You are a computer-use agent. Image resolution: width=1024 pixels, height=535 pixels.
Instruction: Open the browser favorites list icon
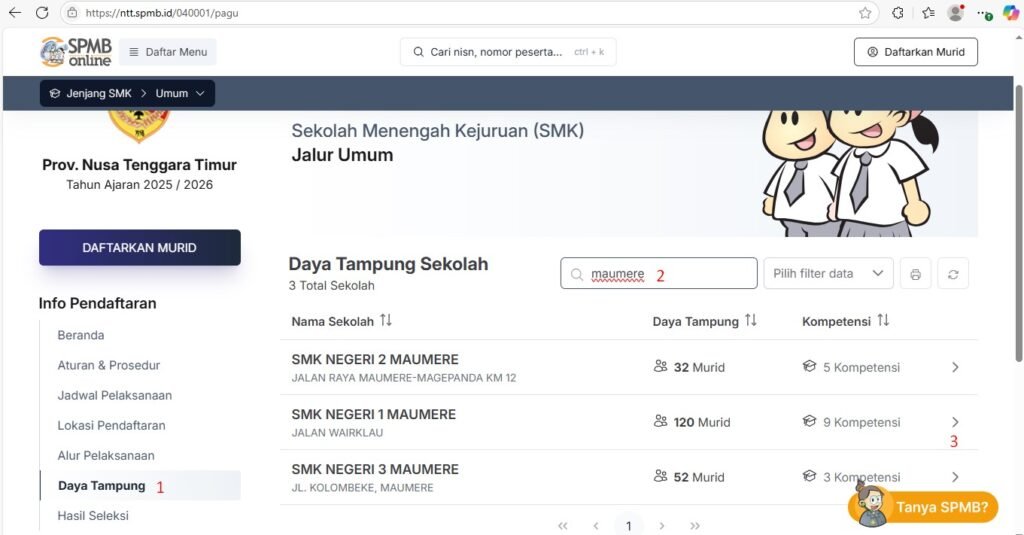[x=928, y=12]
